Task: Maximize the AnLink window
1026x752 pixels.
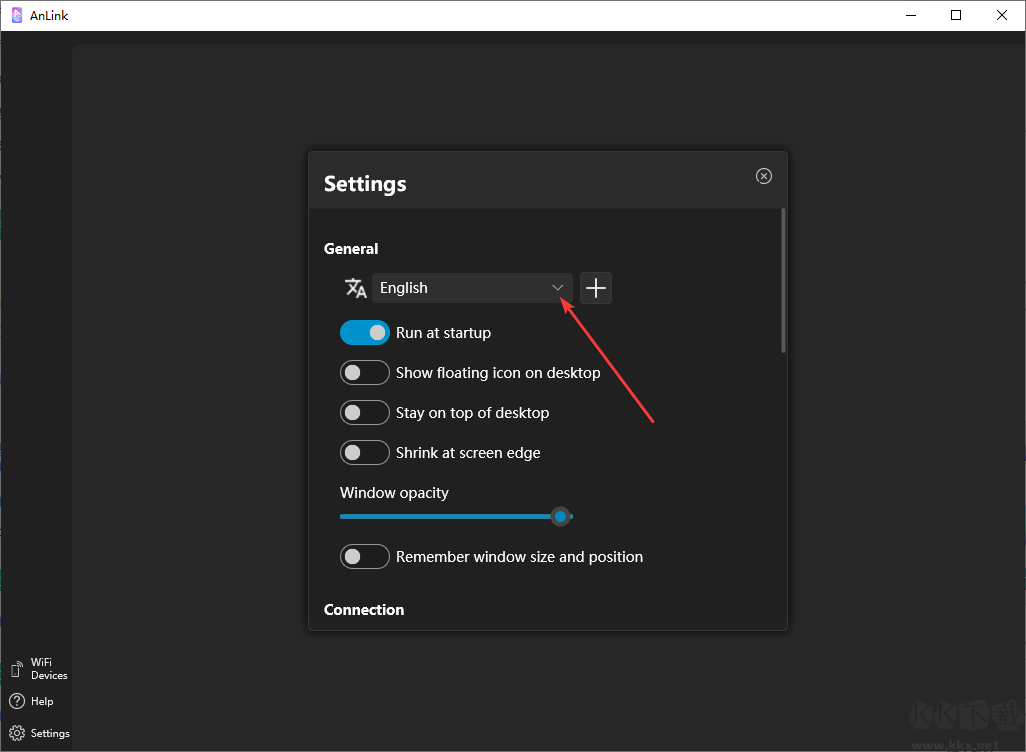Action: (956, 15)
